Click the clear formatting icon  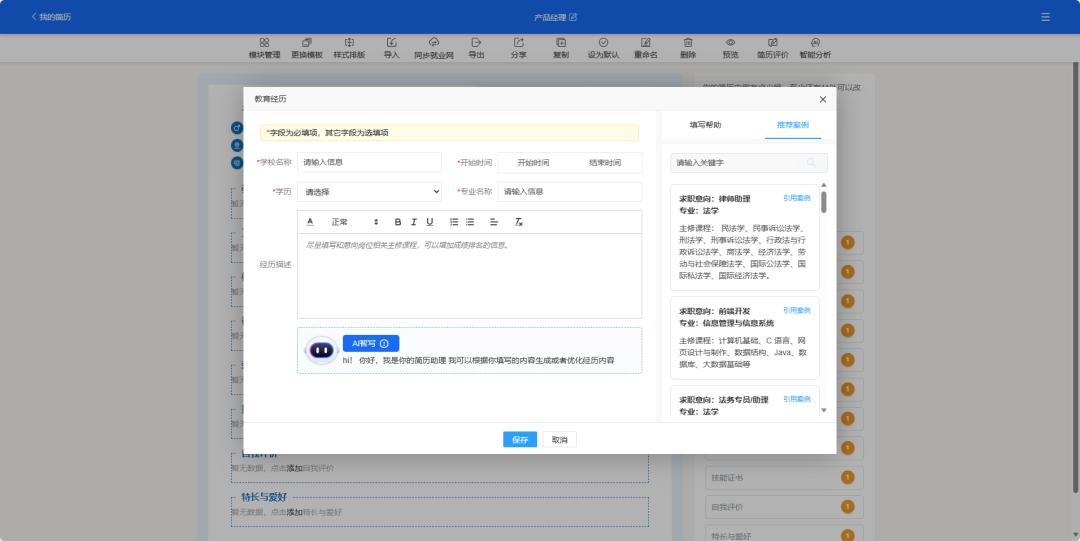519,222
